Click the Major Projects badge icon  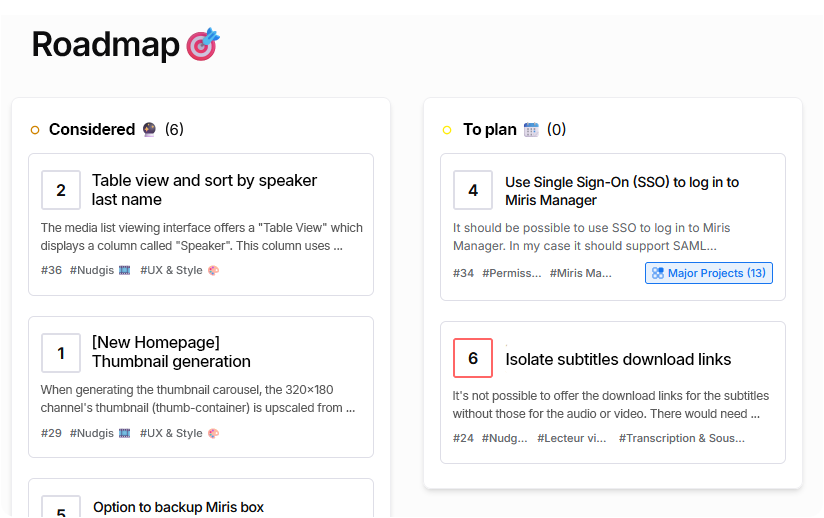657,273
